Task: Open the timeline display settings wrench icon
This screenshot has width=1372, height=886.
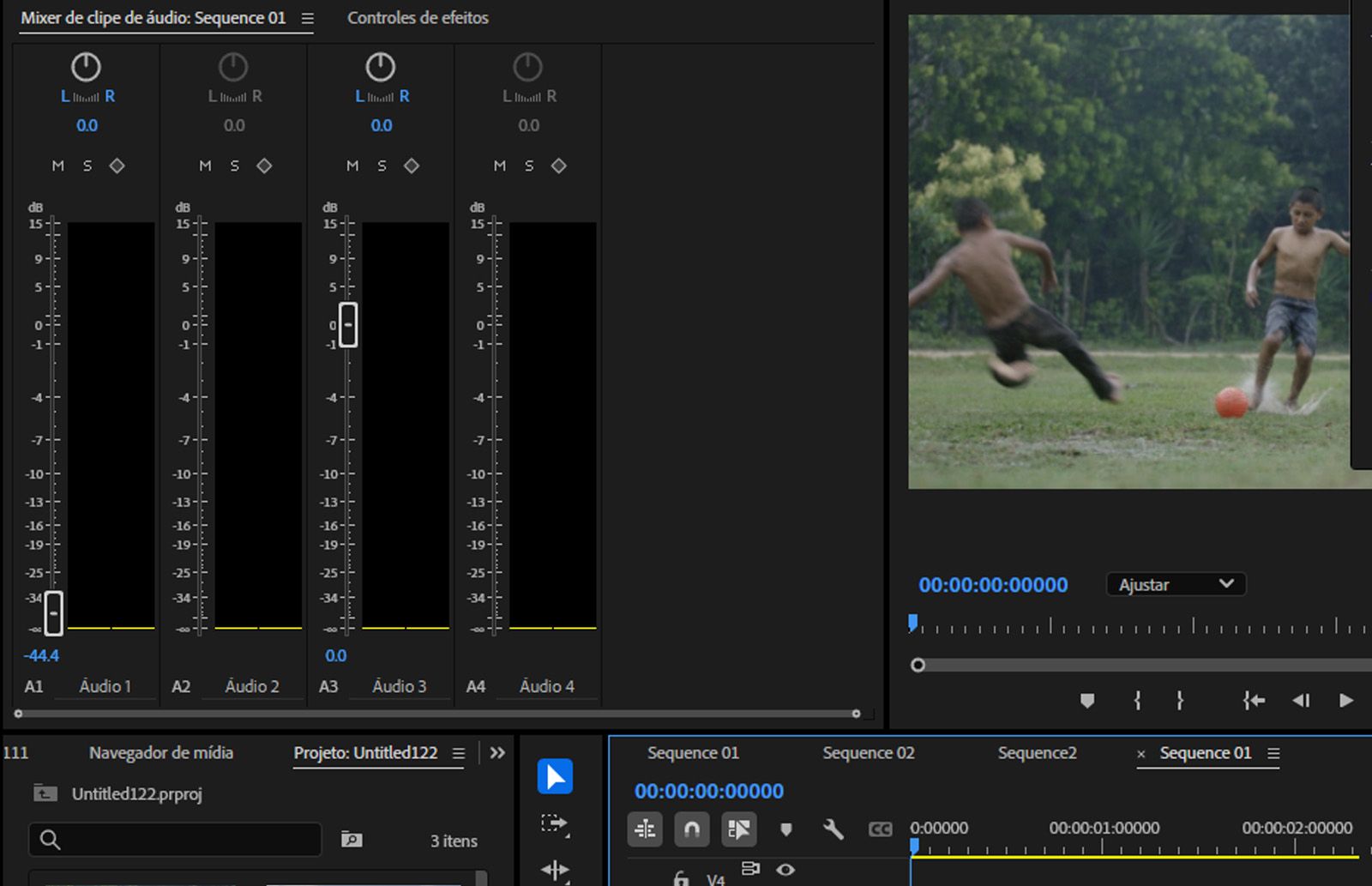Action: tap(833, 829)
